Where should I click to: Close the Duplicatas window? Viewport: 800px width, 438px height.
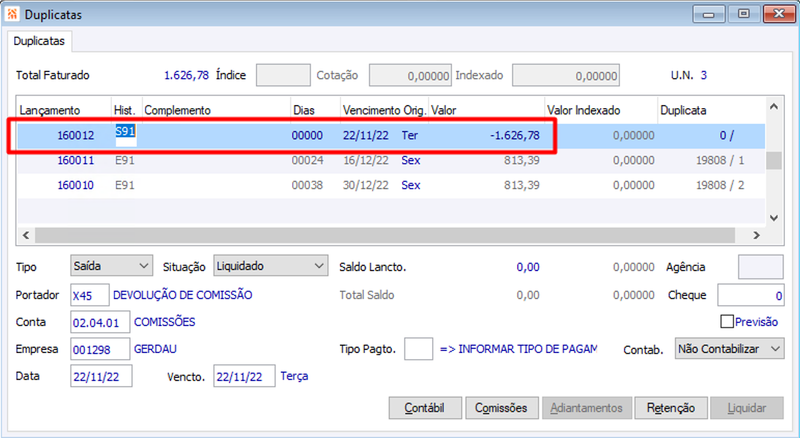coord(779,14)
